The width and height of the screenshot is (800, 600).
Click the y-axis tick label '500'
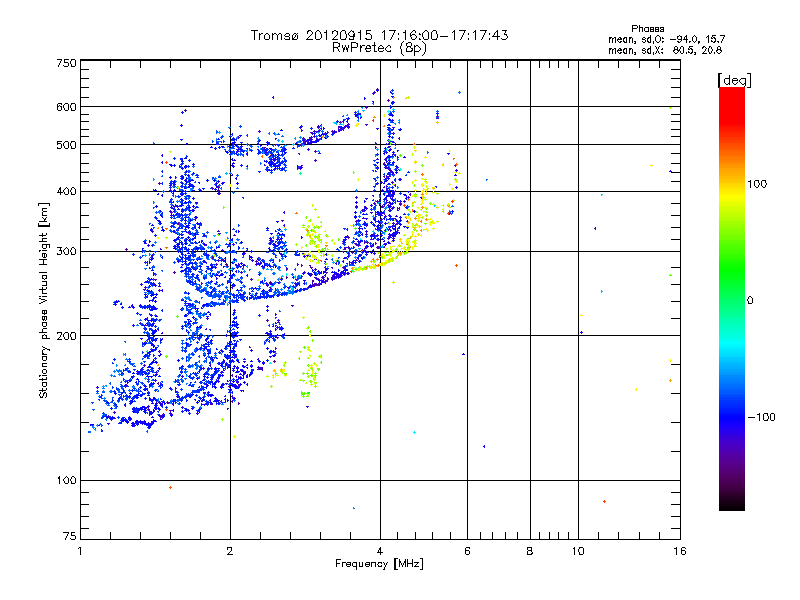[66, 145]
